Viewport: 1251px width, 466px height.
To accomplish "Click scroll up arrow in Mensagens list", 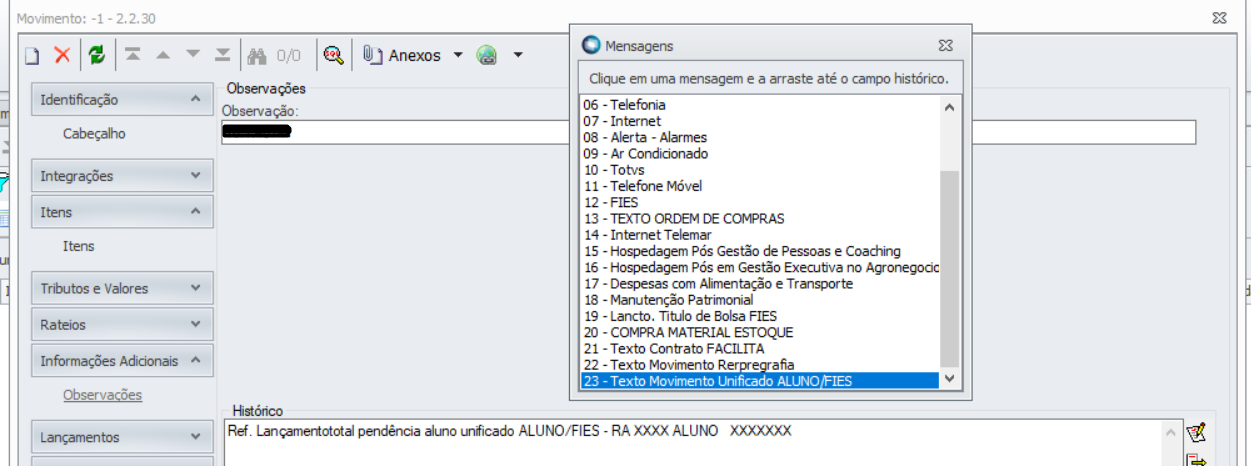I will pyautogui.click(x=949, y=107).
